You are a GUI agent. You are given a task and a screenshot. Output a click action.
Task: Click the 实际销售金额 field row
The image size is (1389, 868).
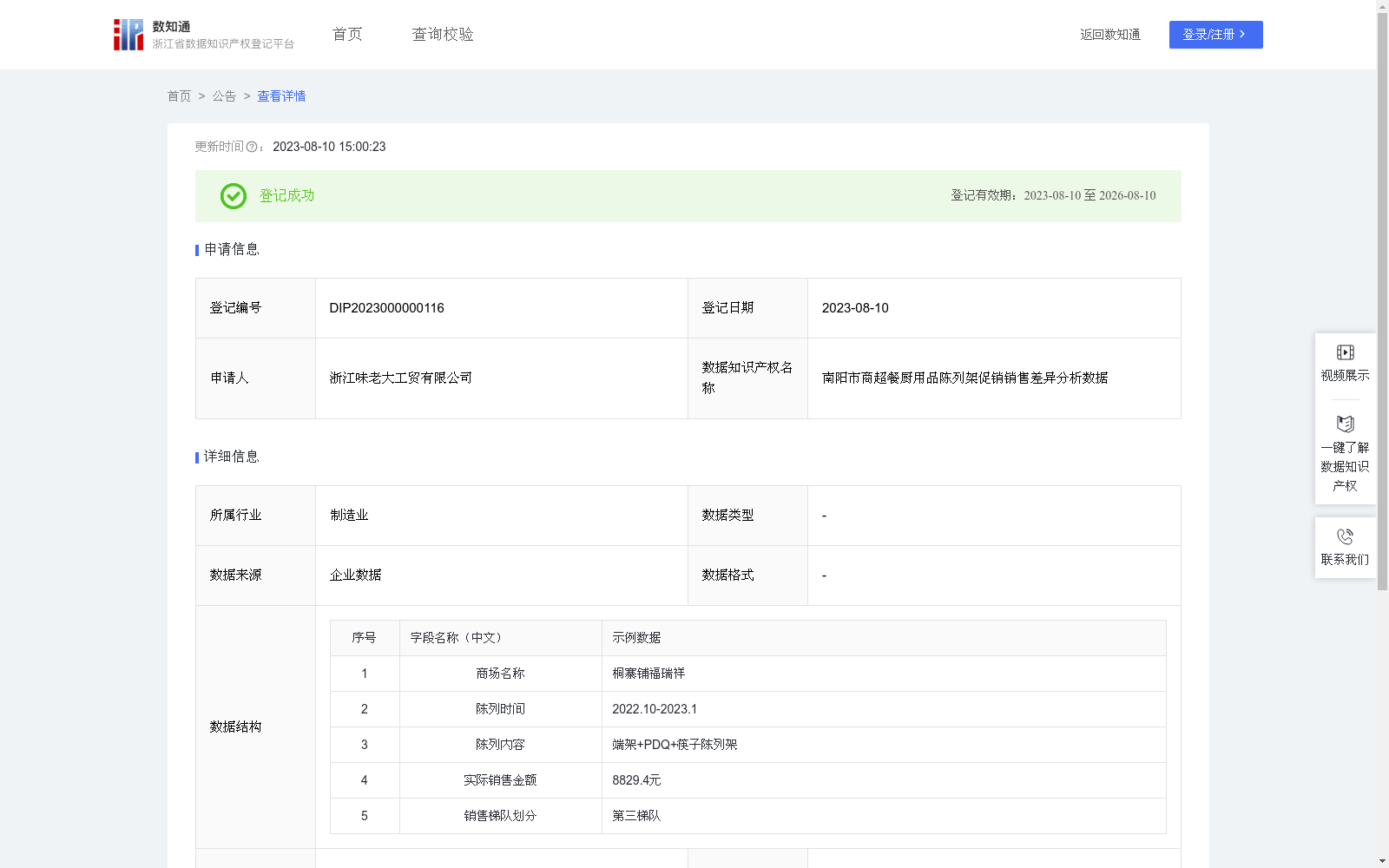[747, 780]
